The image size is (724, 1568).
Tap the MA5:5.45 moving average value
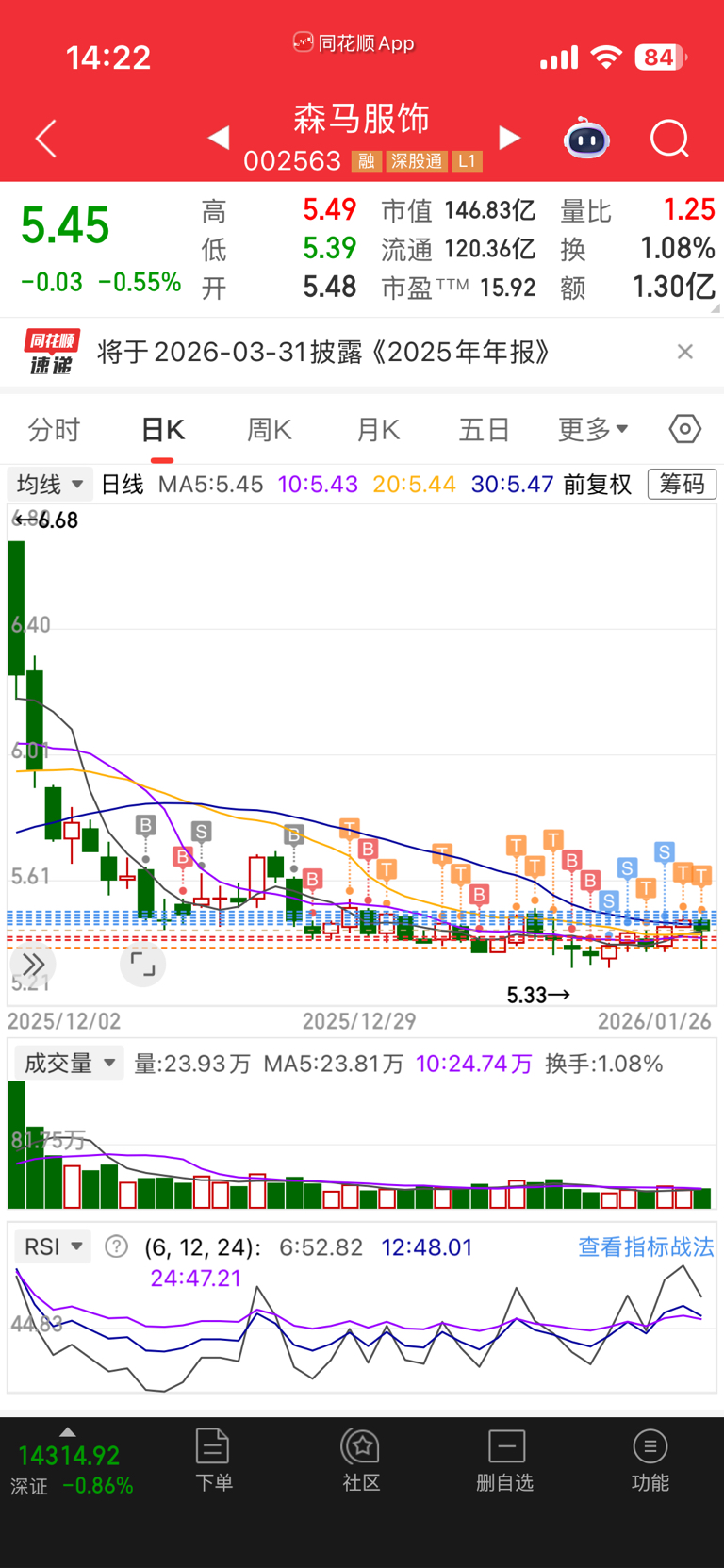click(x=211, y=485)
